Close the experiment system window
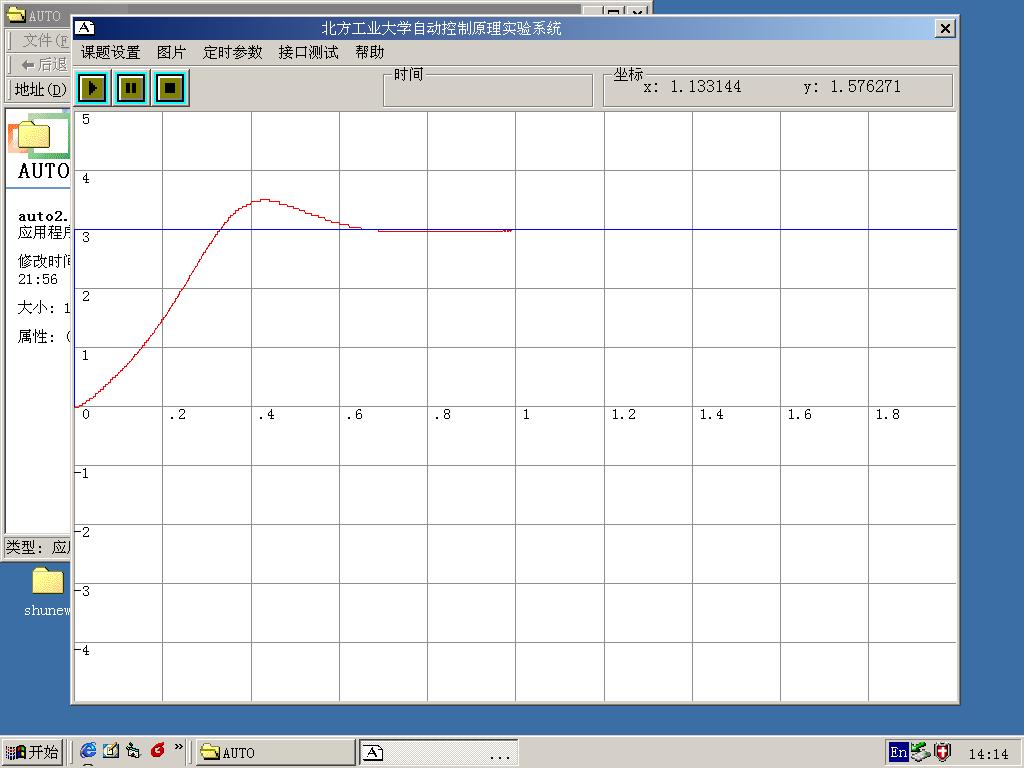1024x768 pixels. coord(945,29)
